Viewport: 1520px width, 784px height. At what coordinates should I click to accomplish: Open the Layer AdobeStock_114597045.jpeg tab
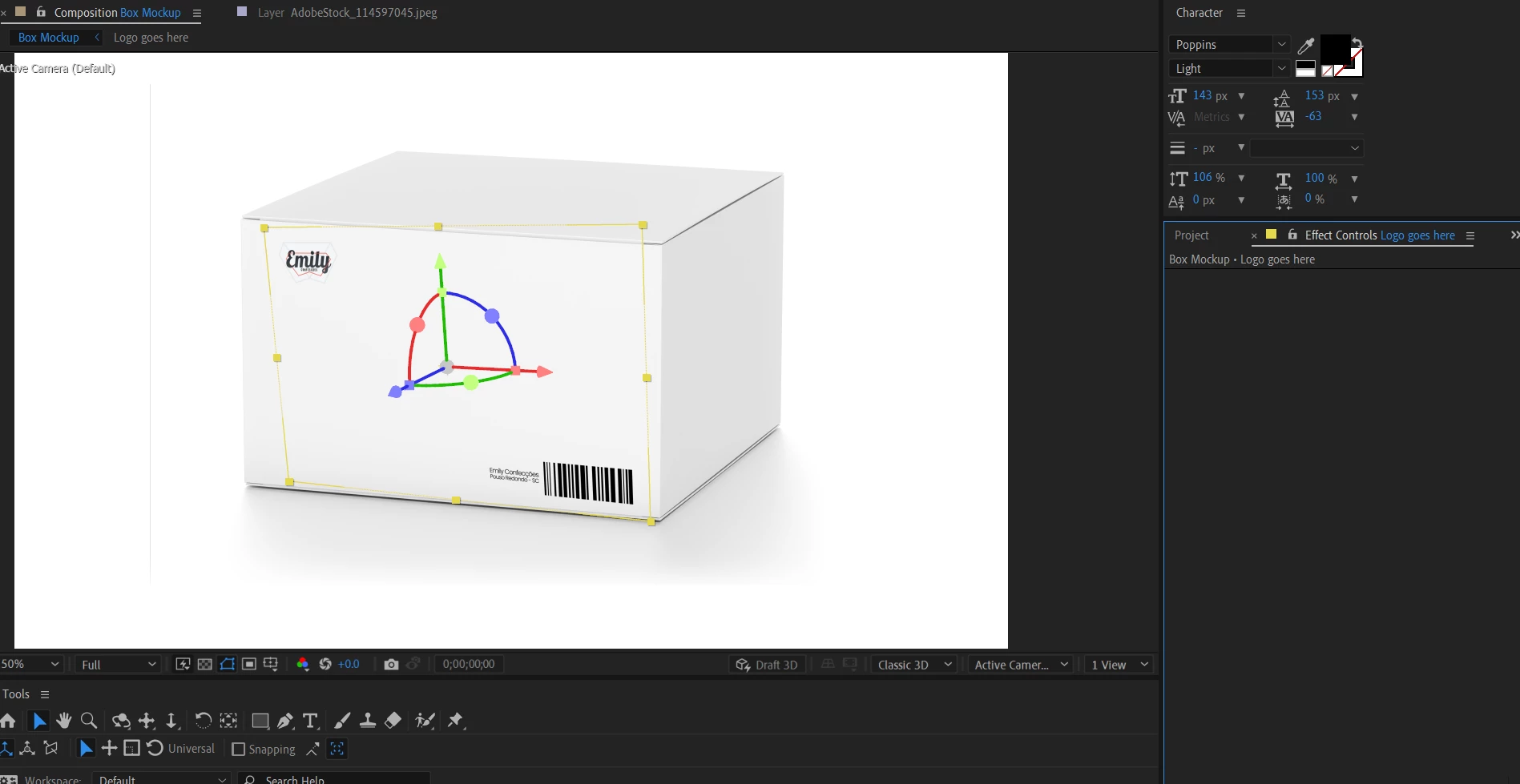coord(347,13)
